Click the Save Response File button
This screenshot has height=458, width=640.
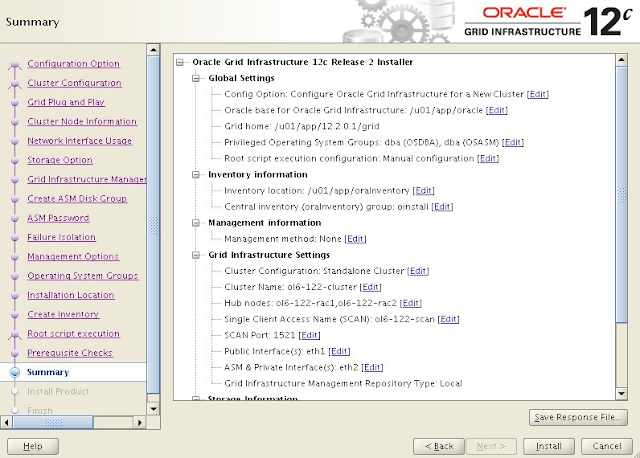tap(578, 417)
